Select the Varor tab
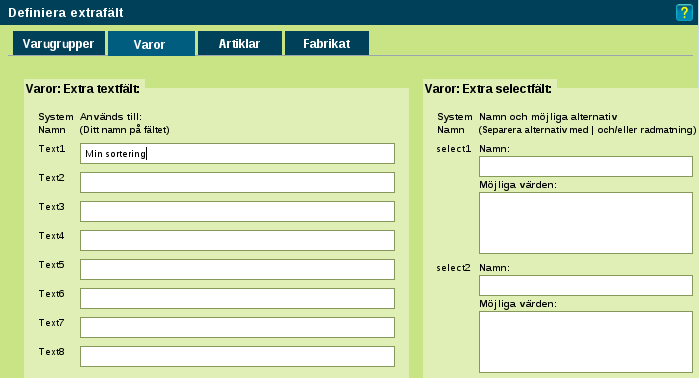 click(152, 44)
